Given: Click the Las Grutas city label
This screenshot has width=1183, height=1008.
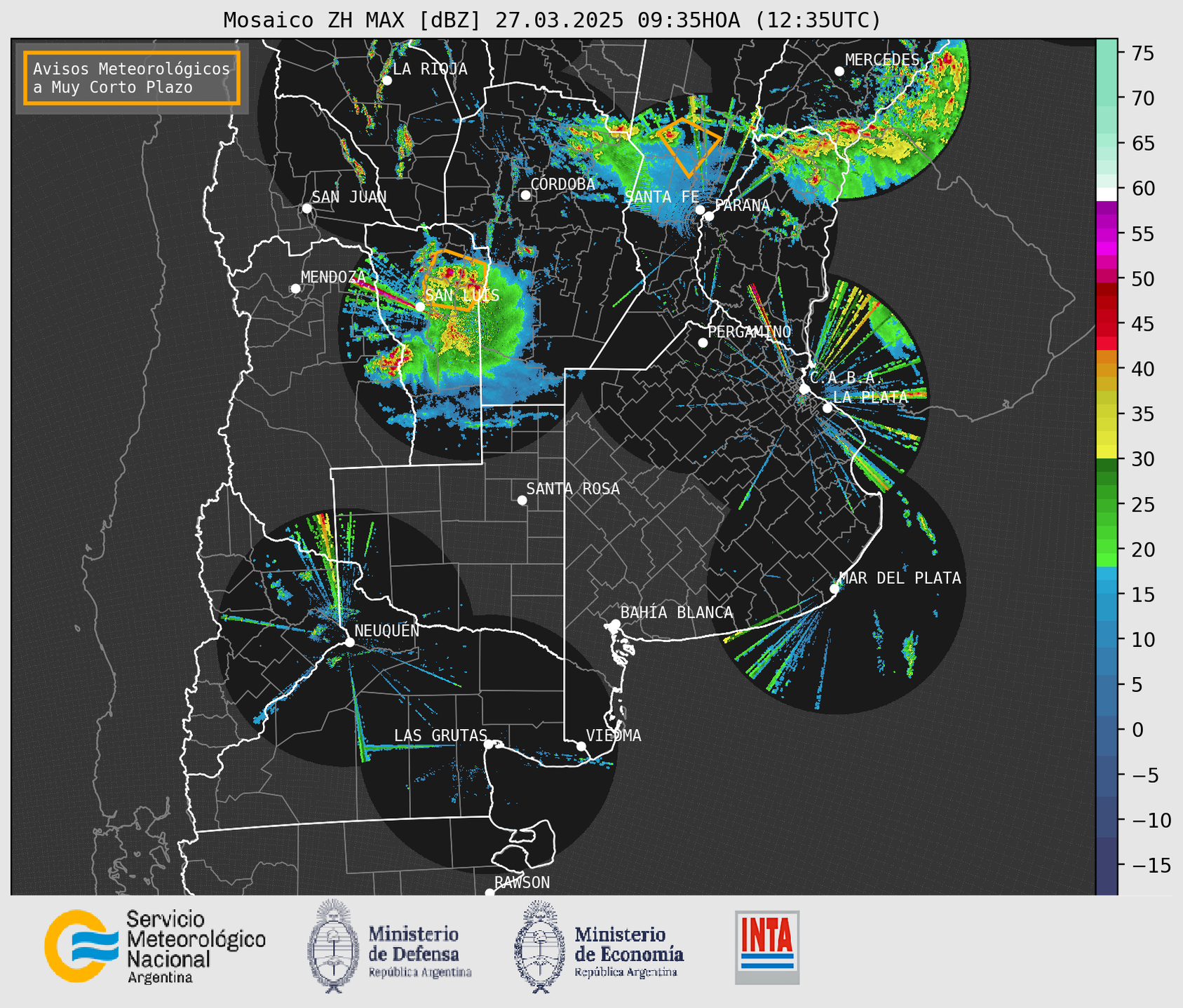Looking at the screenshot, I should pos(440,735).
